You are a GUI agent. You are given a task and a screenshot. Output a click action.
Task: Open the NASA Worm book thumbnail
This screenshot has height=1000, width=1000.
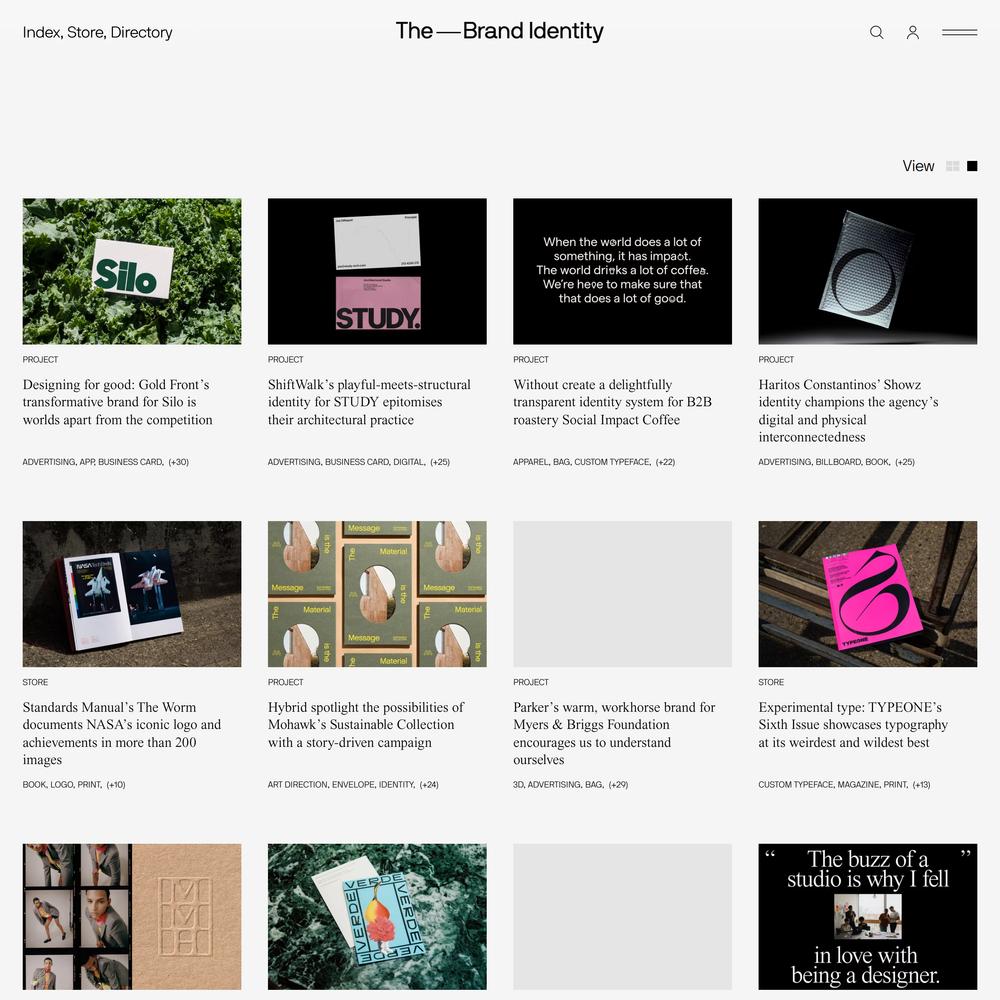[x=132, y=594]
